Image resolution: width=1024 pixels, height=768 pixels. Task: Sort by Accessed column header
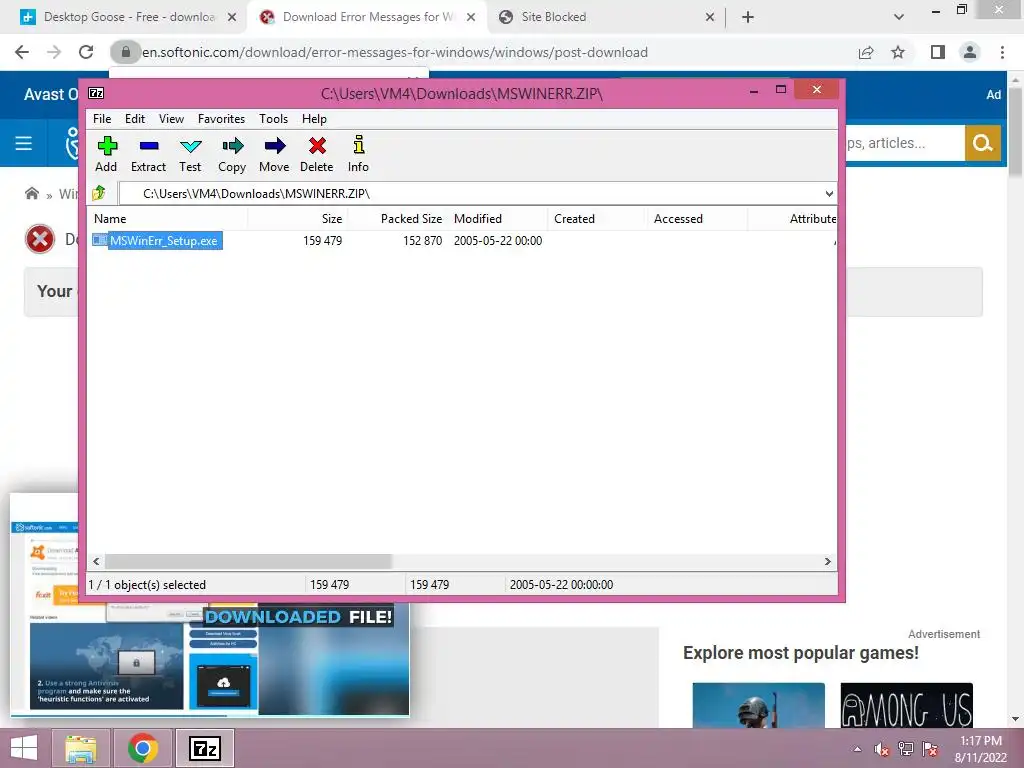[697, 219]
